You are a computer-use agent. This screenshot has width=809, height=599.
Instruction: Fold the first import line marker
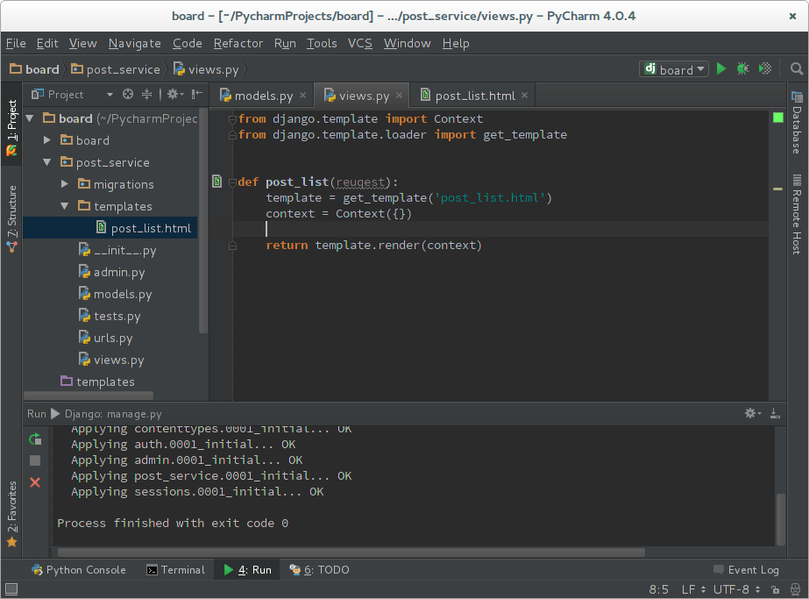(233, 119)
